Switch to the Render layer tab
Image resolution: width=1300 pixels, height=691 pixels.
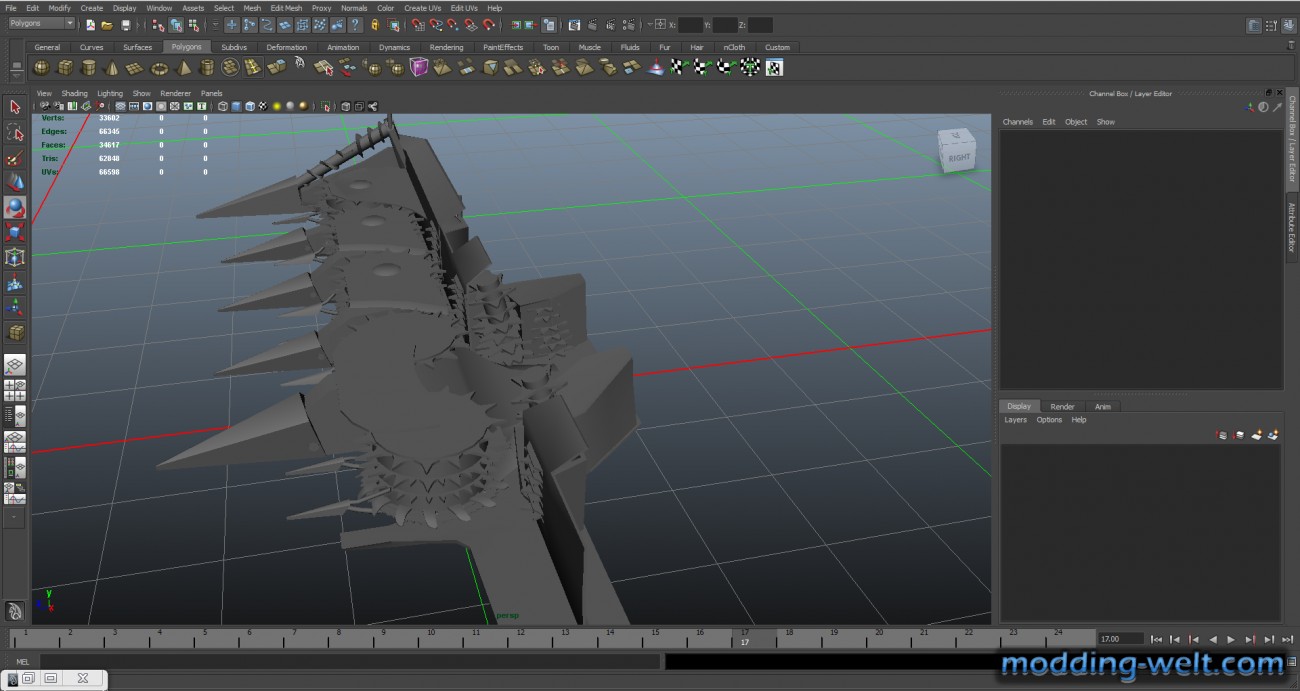pos(1062,407)
